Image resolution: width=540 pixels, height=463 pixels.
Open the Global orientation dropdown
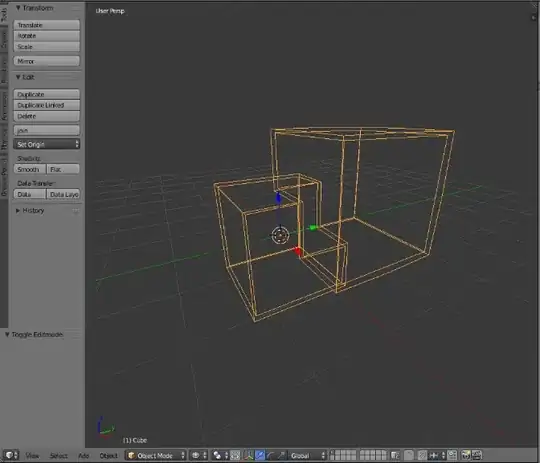pos(307,455)
